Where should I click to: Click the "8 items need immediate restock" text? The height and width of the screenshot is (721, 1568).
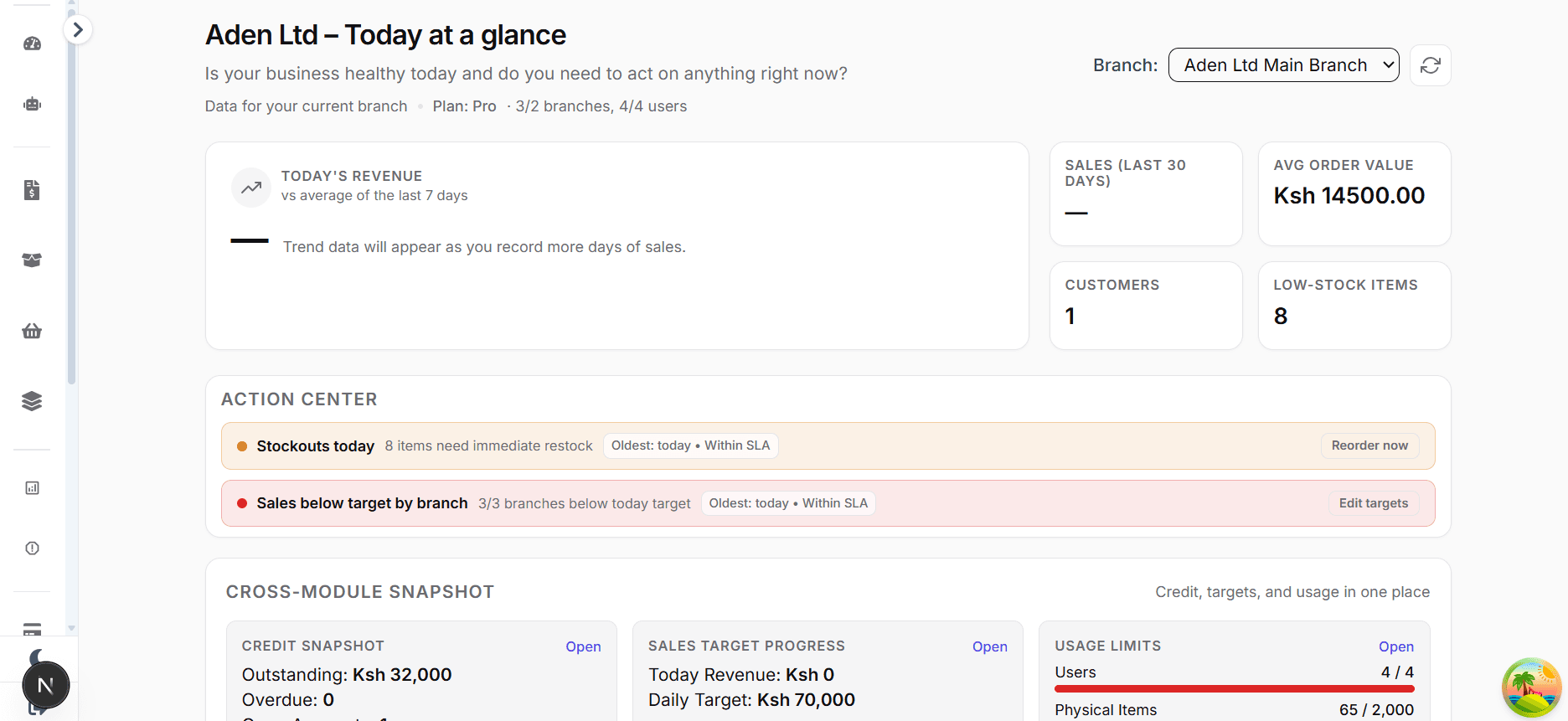pyautogui.click(x=488, y=445)
